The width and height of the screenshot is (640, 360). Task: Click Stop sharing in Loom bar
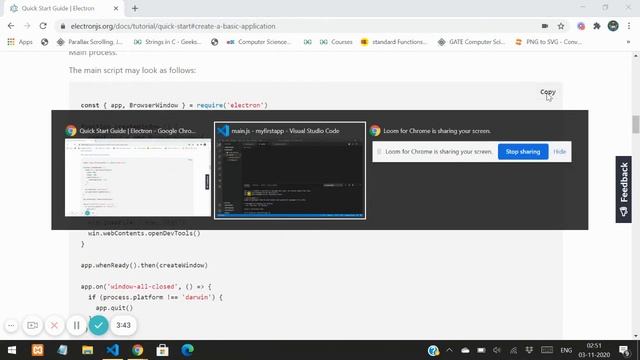tap(523, 151)
